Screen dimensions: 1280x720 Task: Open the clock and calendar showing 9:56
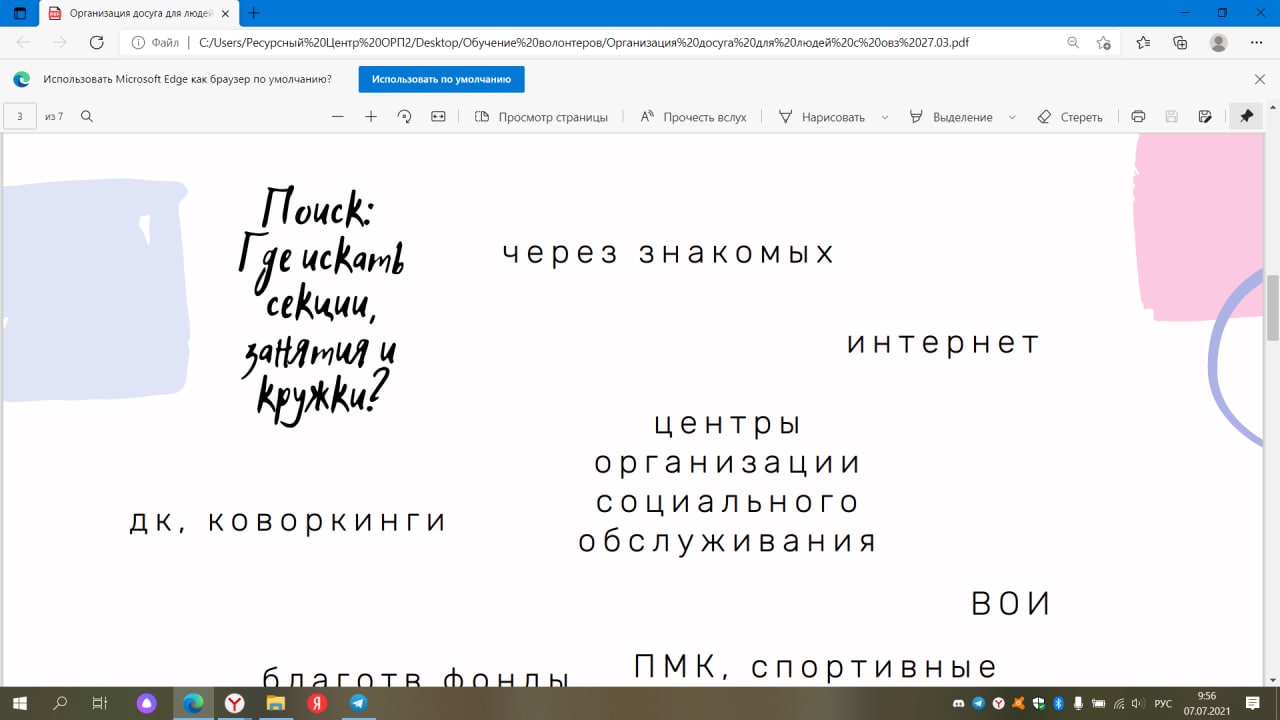pos(1207,703)
